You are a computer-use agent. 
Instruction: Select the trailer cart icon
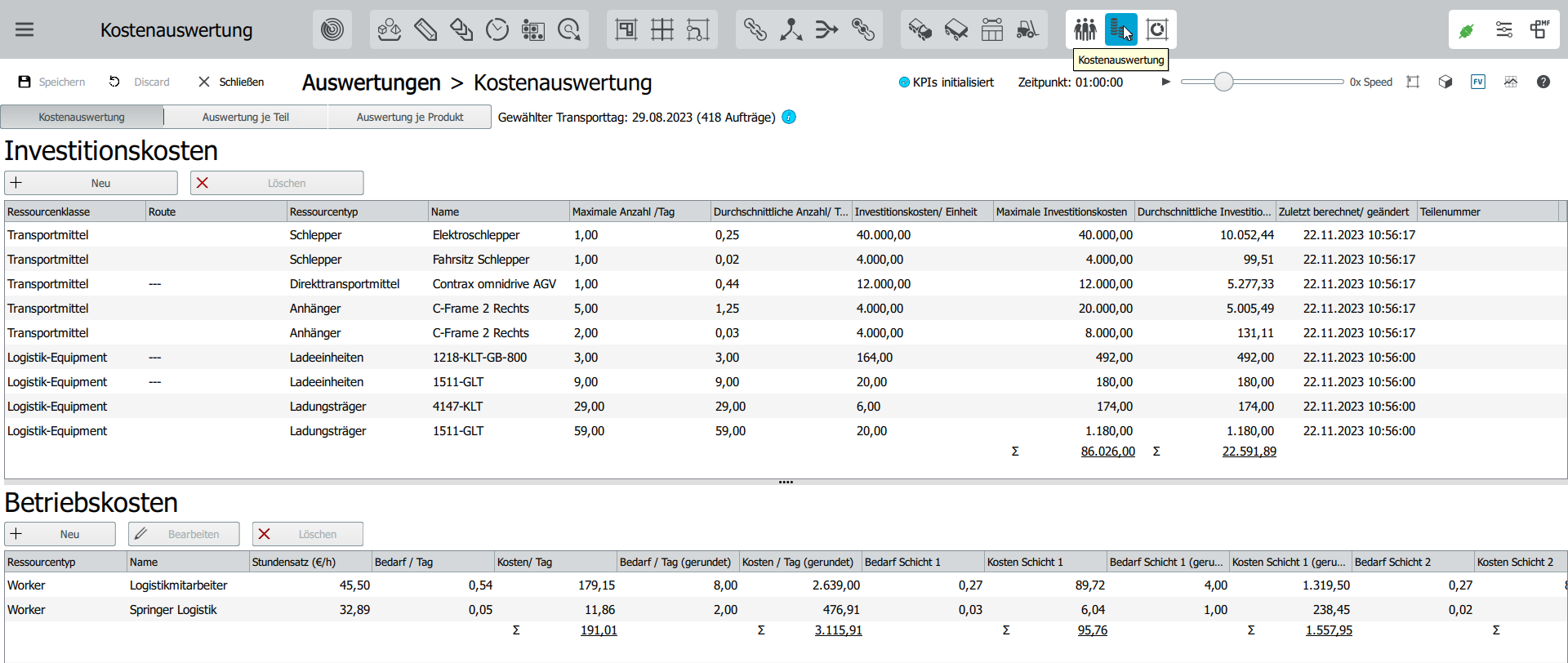[x=956, y=30]
